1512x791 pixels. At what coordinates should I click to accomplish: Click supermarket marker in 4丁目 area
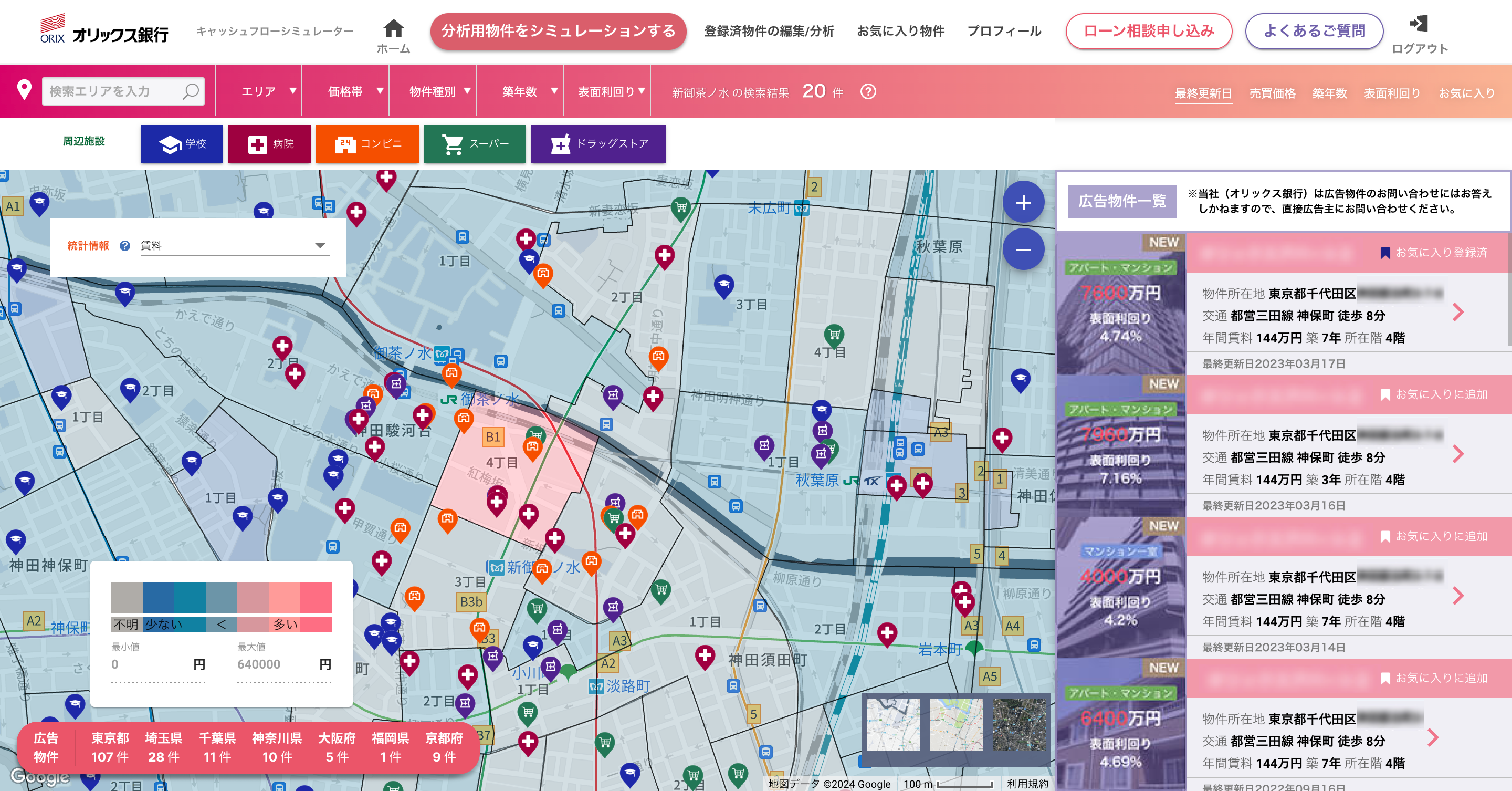[834, 336]
